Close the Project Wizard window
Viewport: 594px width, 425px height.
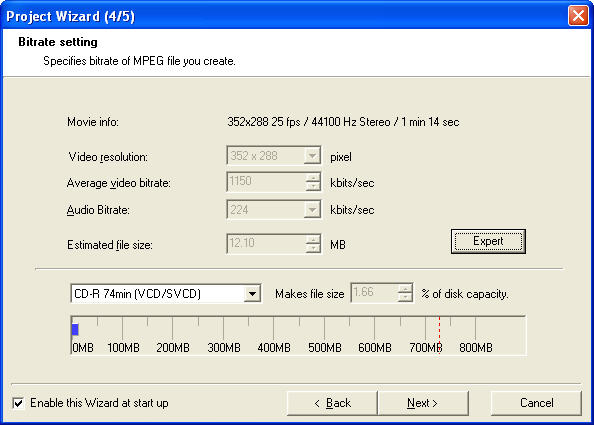pyautogui.click(x=578, y=16)
